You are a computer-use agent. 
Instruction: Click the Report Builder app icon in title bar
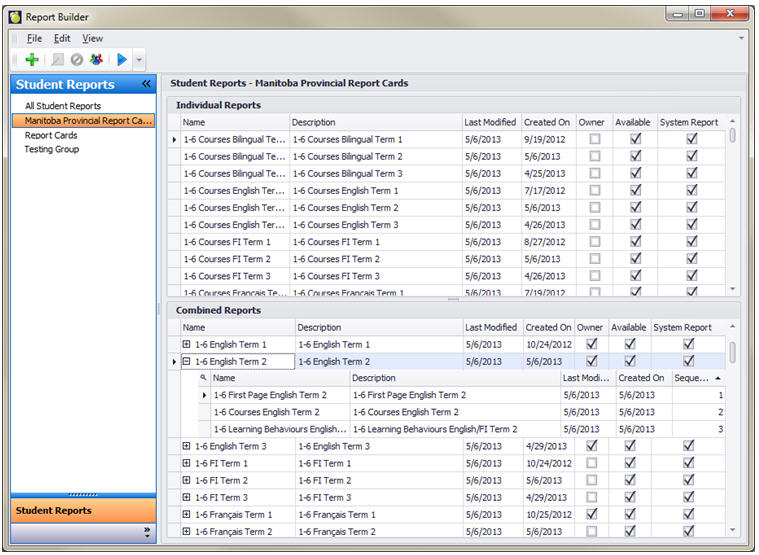tap(14, 15)
